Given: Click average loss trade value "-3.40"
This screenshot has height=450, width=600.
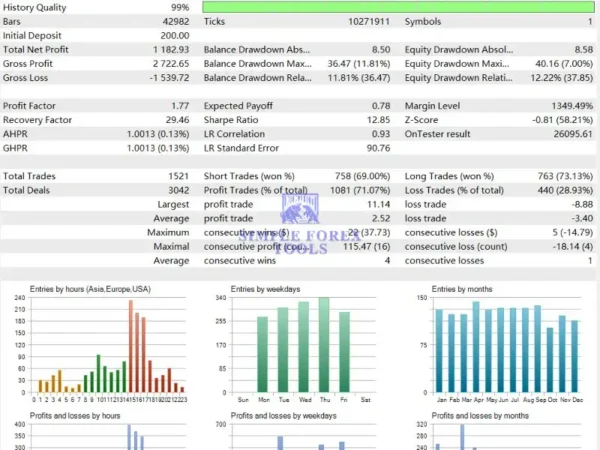Looking at the screenshot, I should point(582,218).
